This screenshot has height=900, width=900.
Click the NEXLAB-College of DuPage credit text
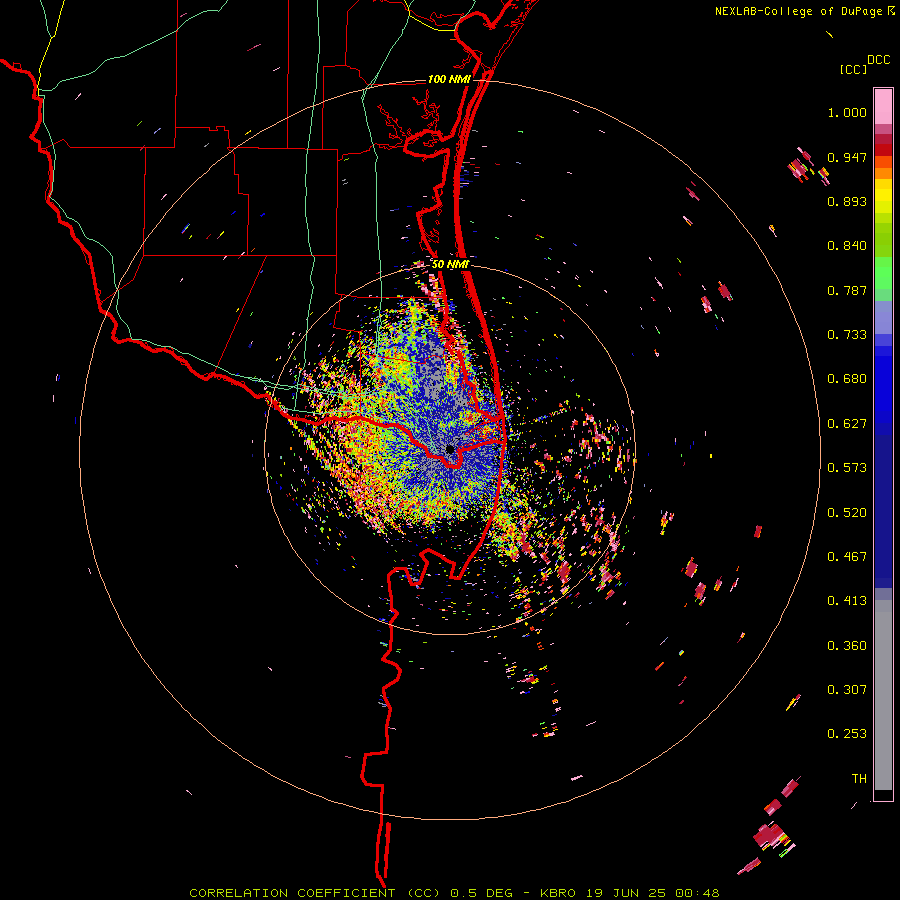tap(798, 11)
